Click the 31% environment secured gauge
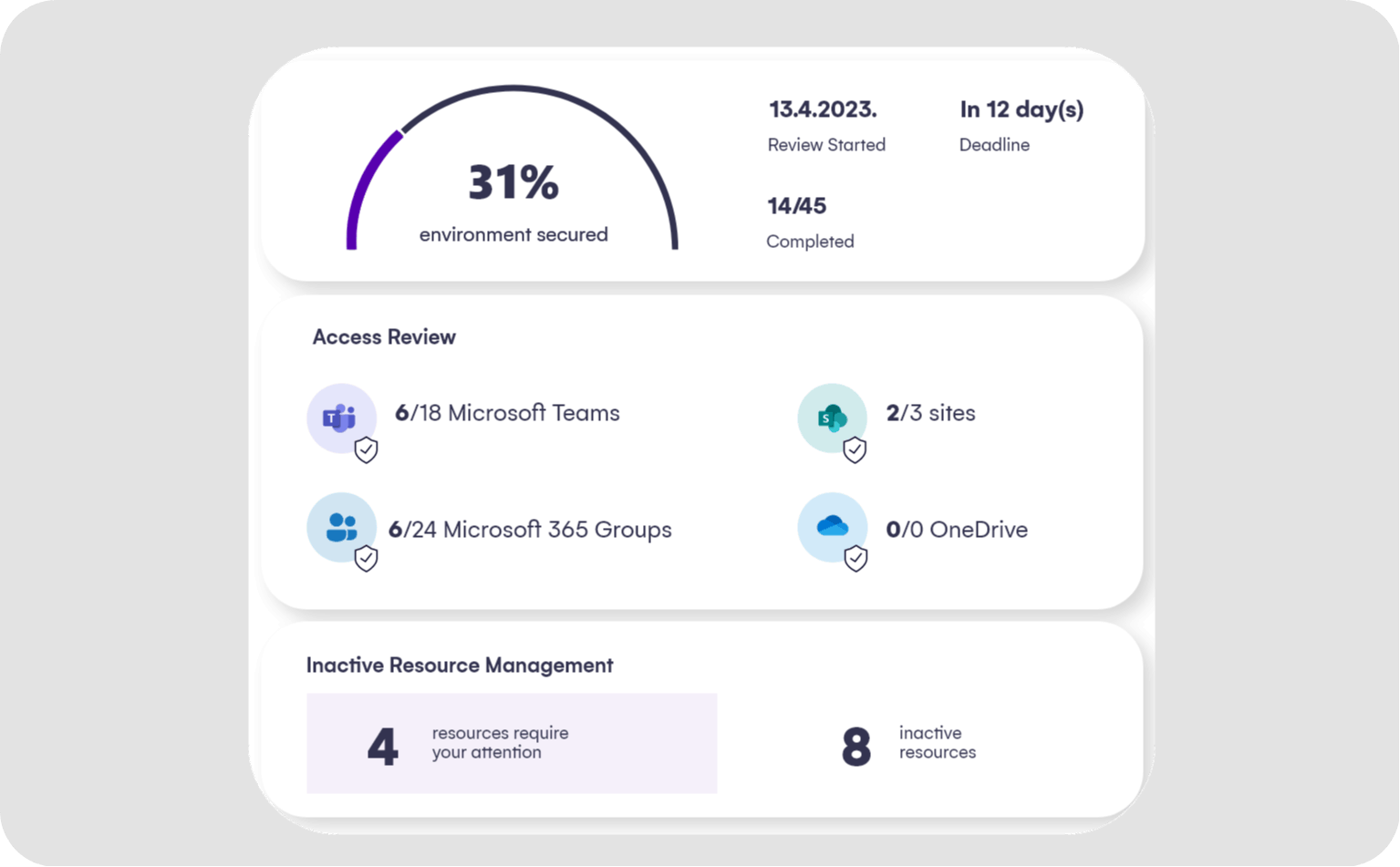 click(513, 182)
